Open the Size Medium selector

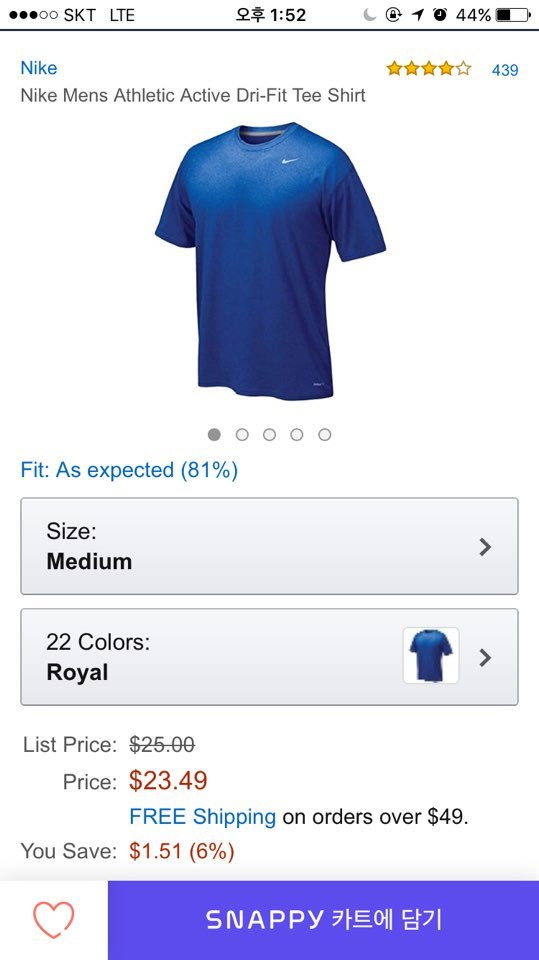(270, 546)
